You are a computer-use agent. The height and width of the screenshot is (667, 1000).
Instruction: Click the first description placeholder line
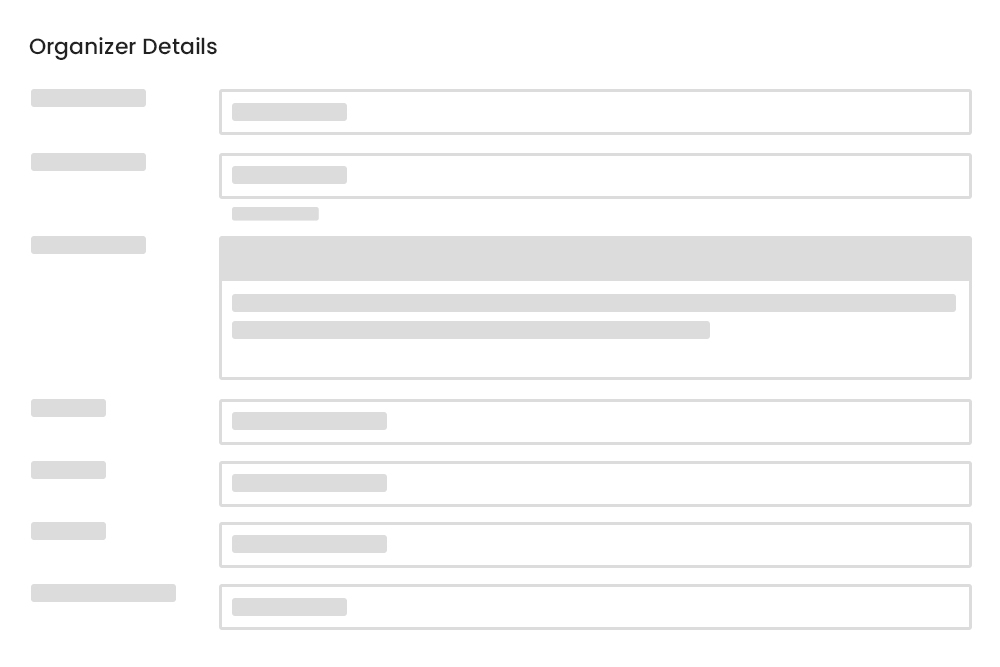pos(594,303)
